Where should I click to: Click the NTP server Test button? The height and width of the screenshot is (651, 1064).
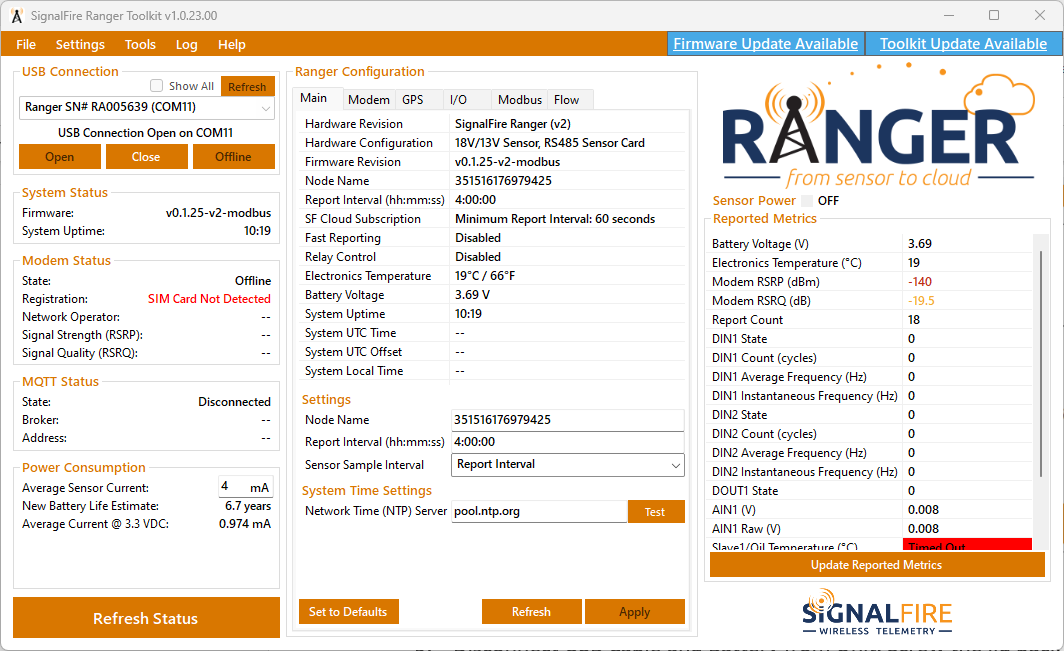click(x=656, y=512)
